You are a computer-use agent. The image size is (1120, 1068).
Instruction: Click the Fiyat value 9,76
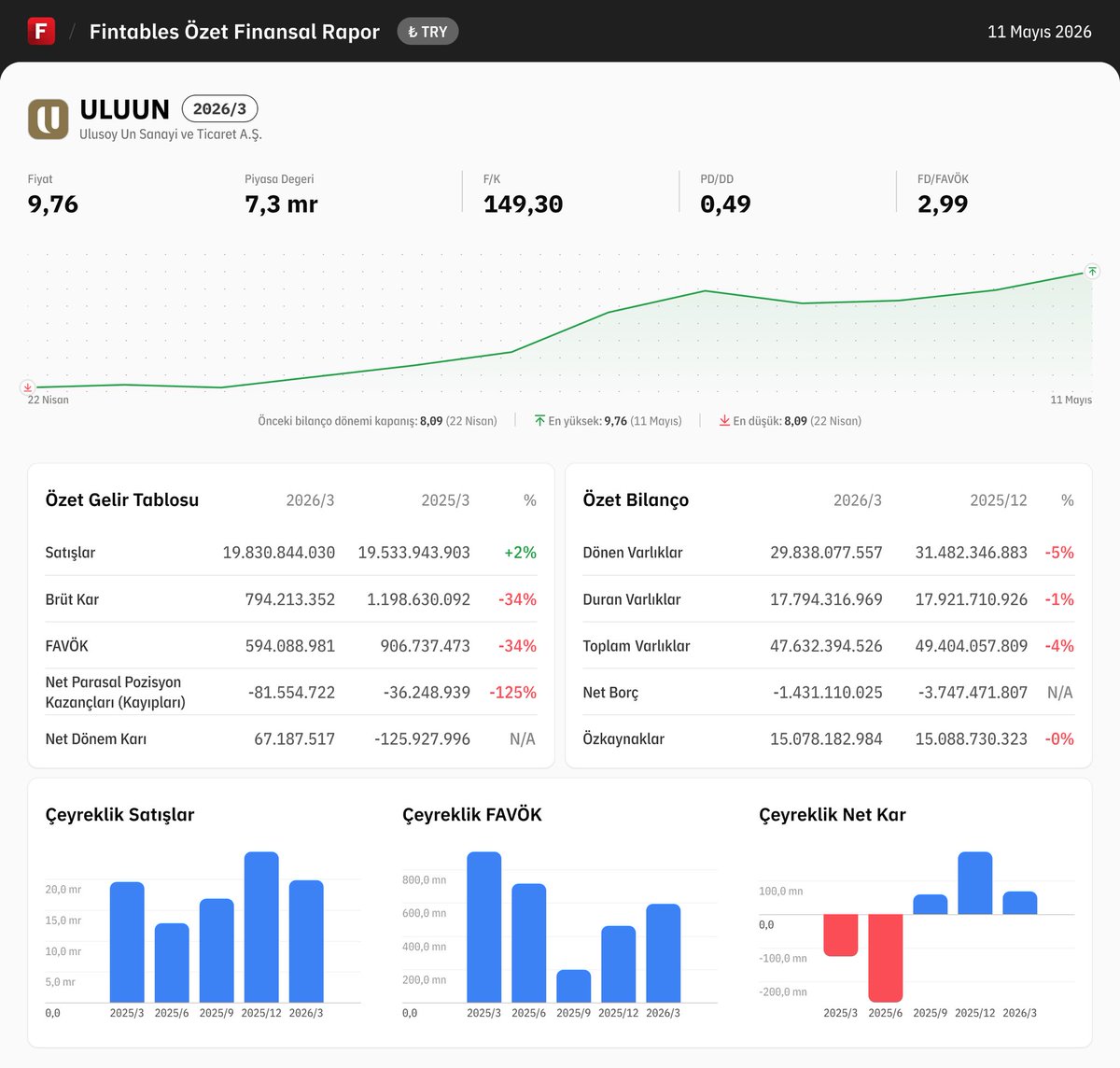click(53, 204)
